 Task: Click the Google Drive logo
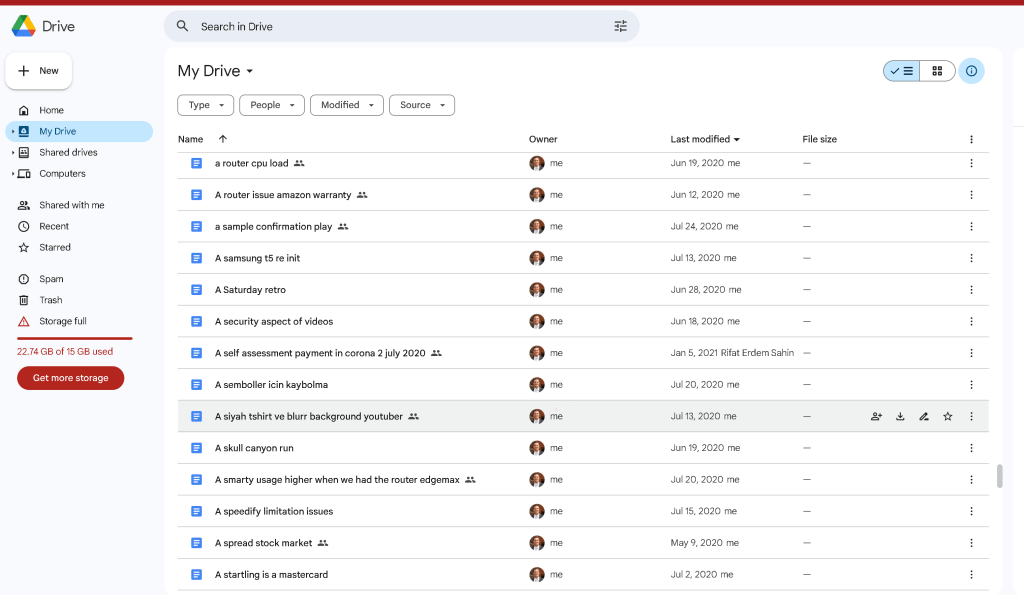pyautogui.click(x=24, y=26)
